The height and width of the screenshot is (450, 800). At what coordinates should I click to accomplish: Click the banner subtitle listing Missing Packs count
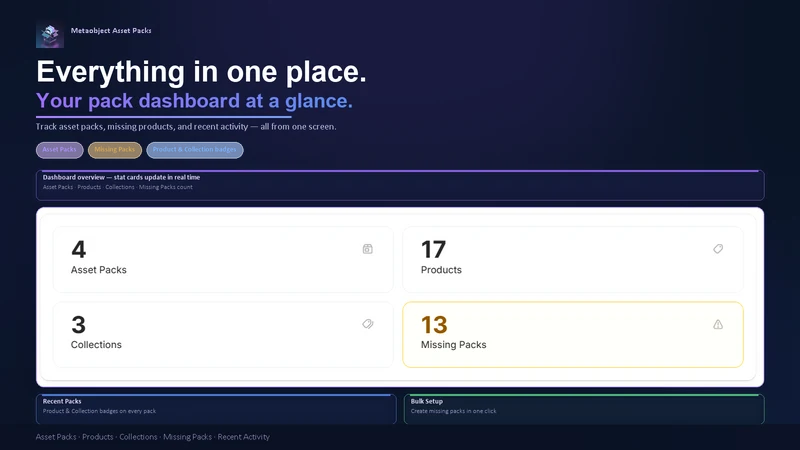click(x=118, y=187)
